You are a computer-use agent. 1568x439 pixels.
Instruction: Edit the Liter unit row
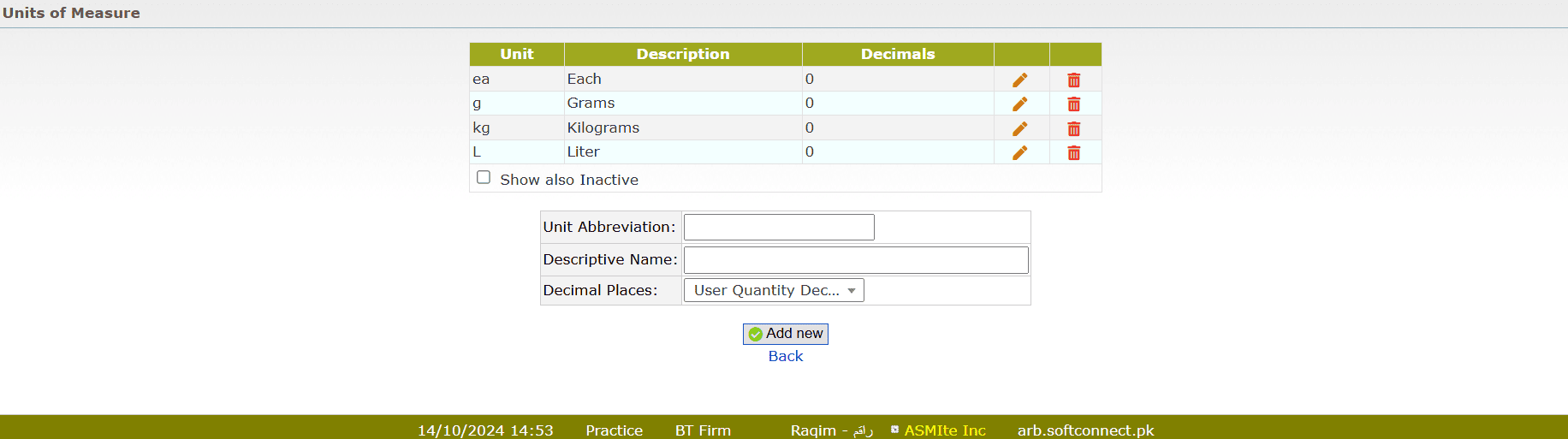(1019, 152)
